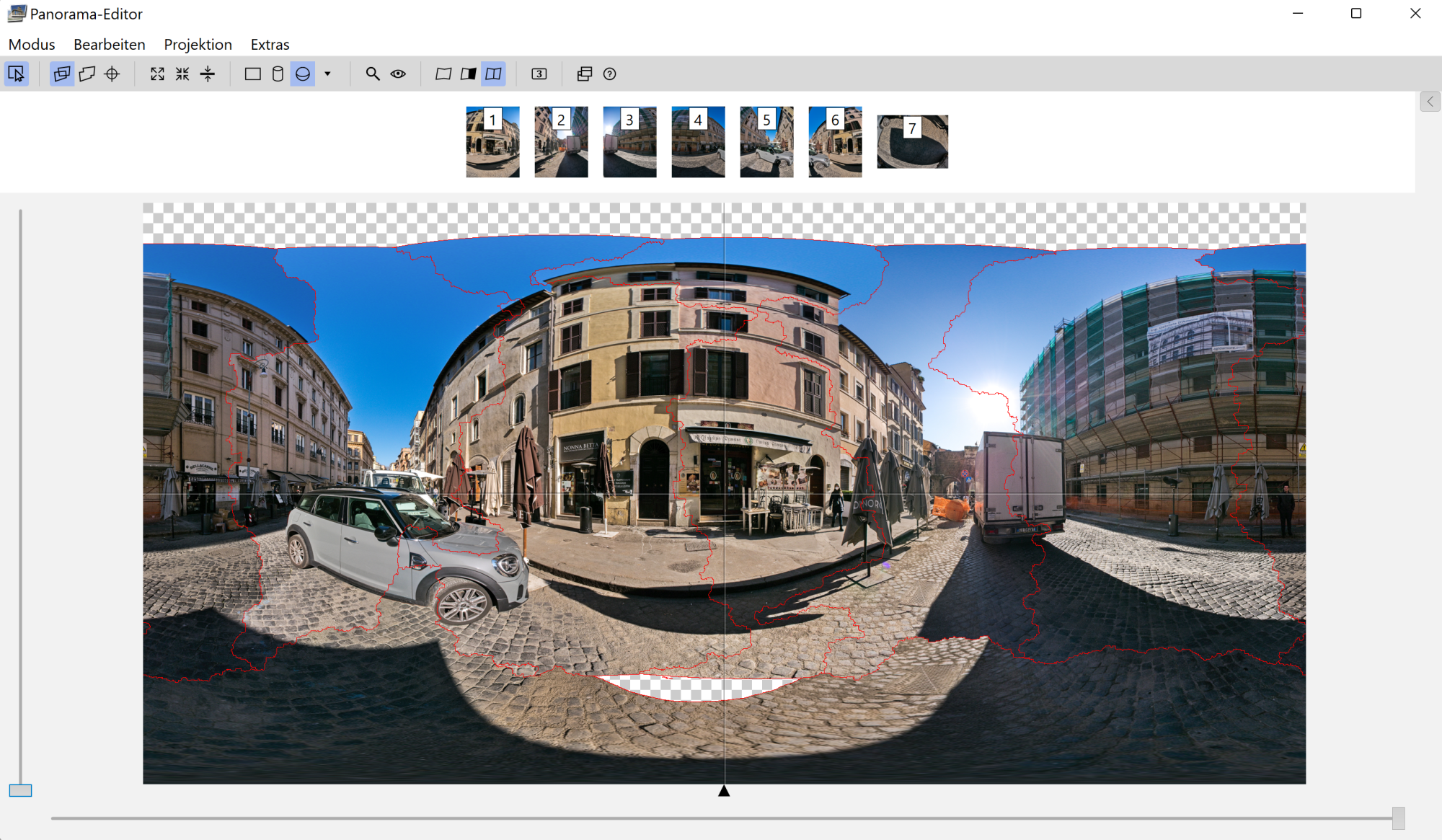Toggle the cylindrical projection button
The width and height of the screenshot is (1442, 840).
[x=278, y=74]
